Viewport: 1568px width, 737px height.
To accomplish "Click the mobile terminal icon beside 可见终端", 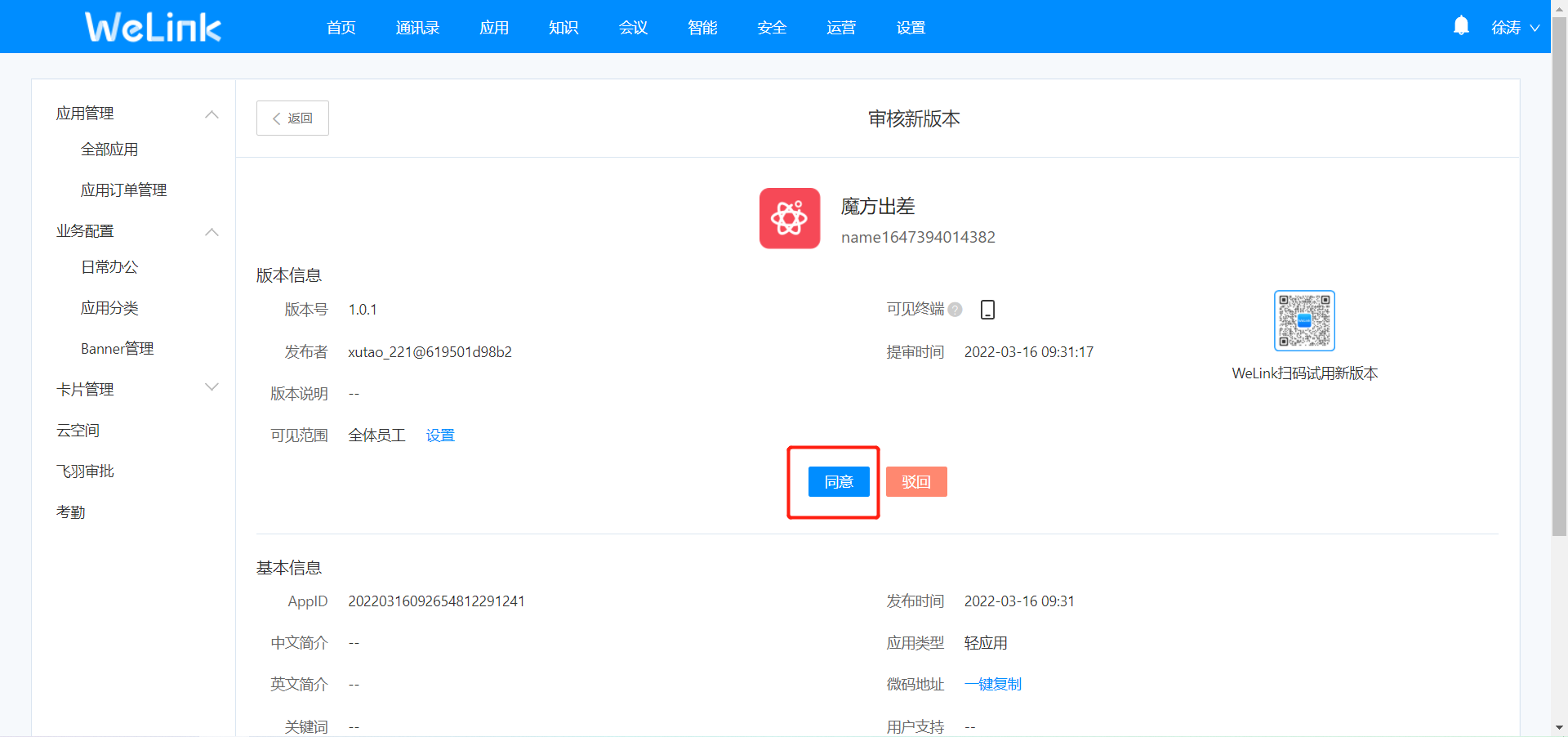I will tap(987, 310).
